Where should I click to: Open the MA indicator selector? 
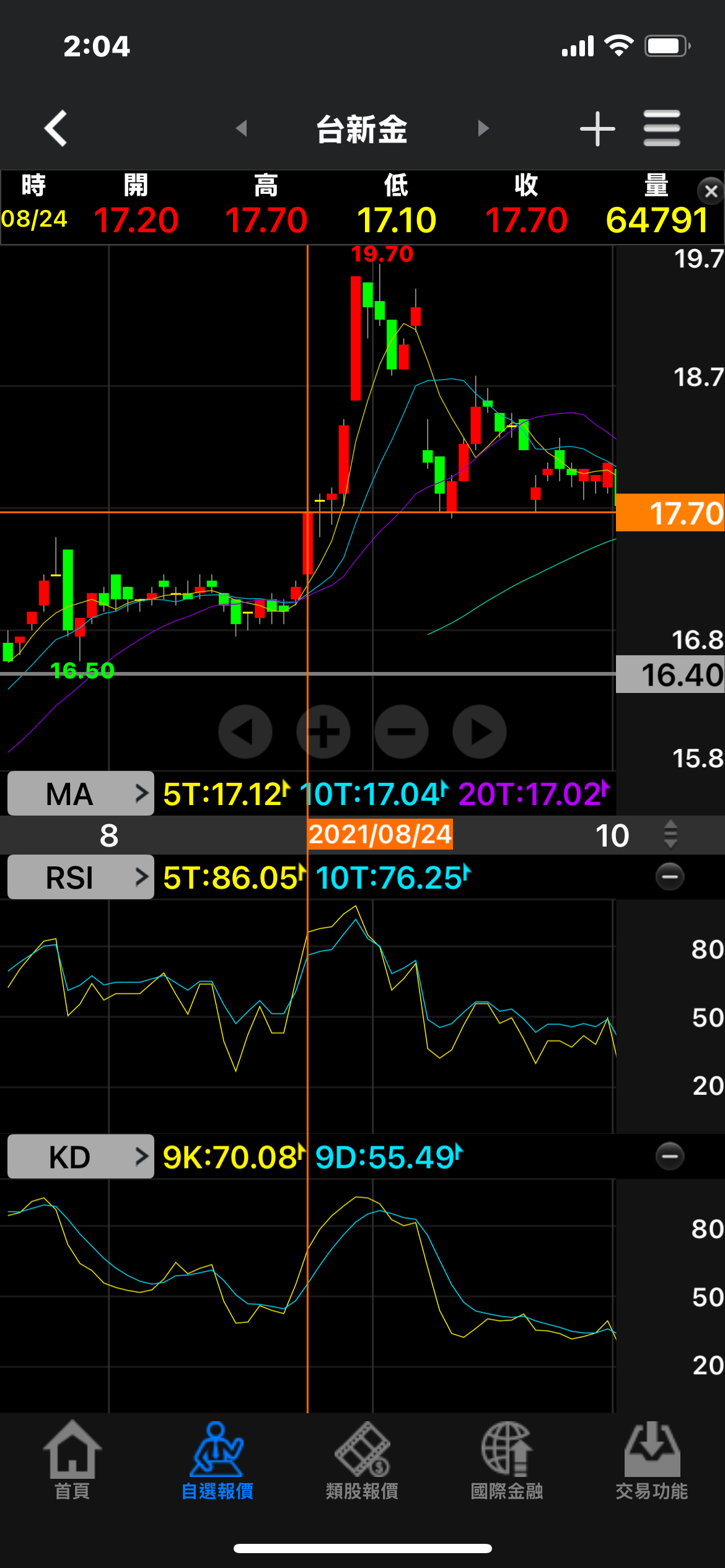point(81,793)
